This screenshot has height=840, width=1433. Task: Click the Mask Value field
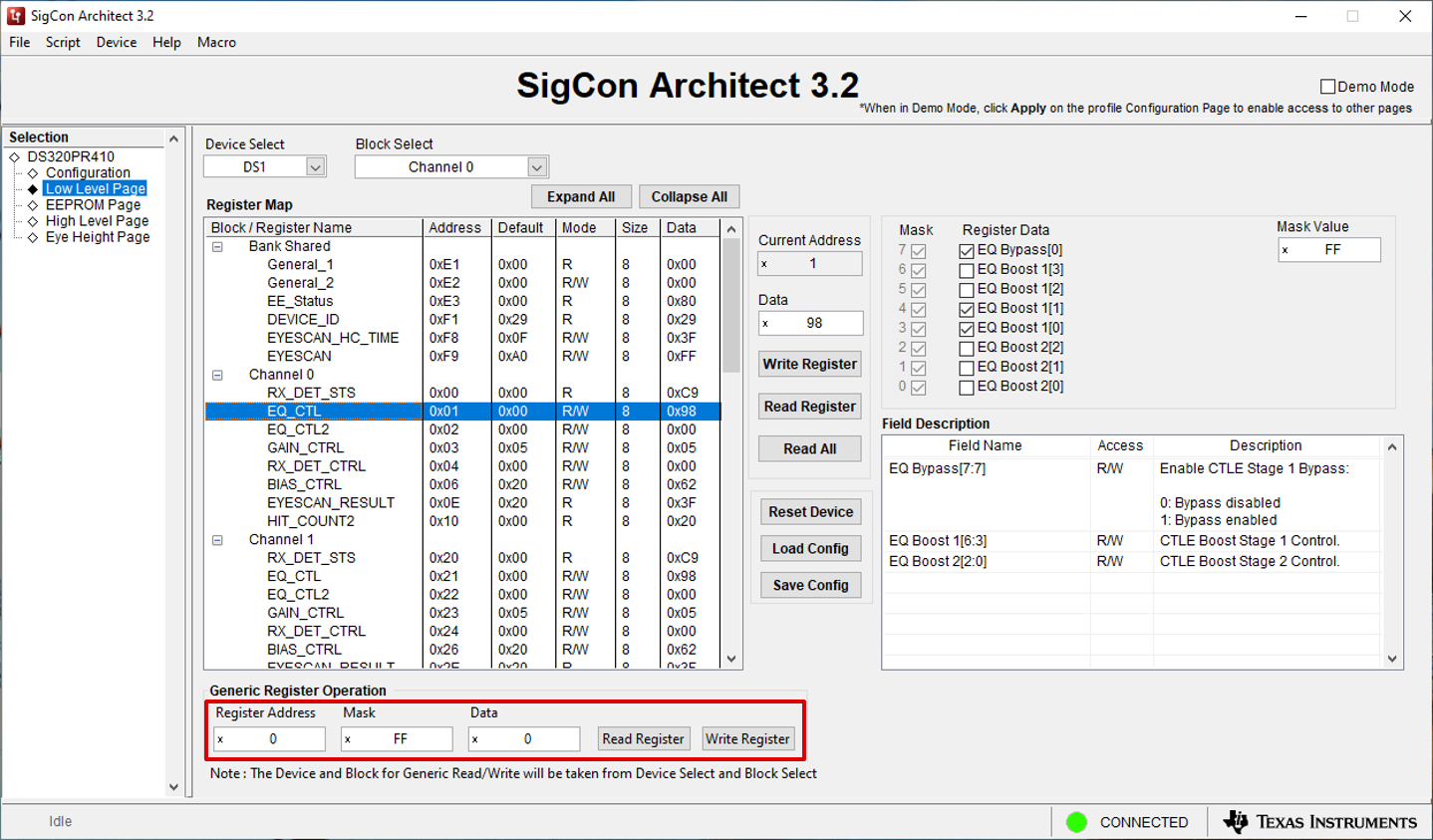coord(1329,250)
